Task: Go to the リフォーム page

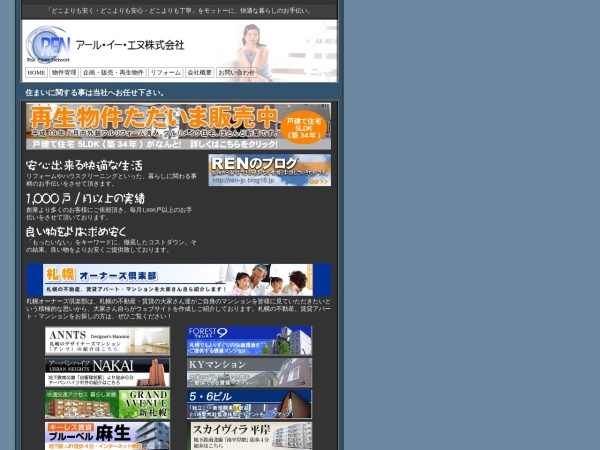Action: 166,72
